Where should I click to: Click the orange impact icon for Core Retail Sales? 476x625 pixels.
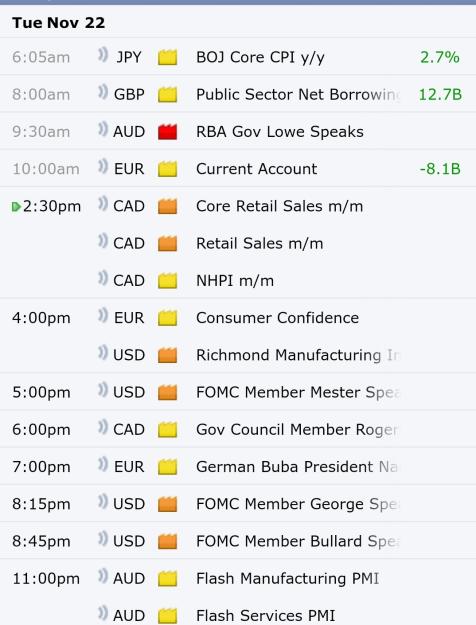coord(167,206)
